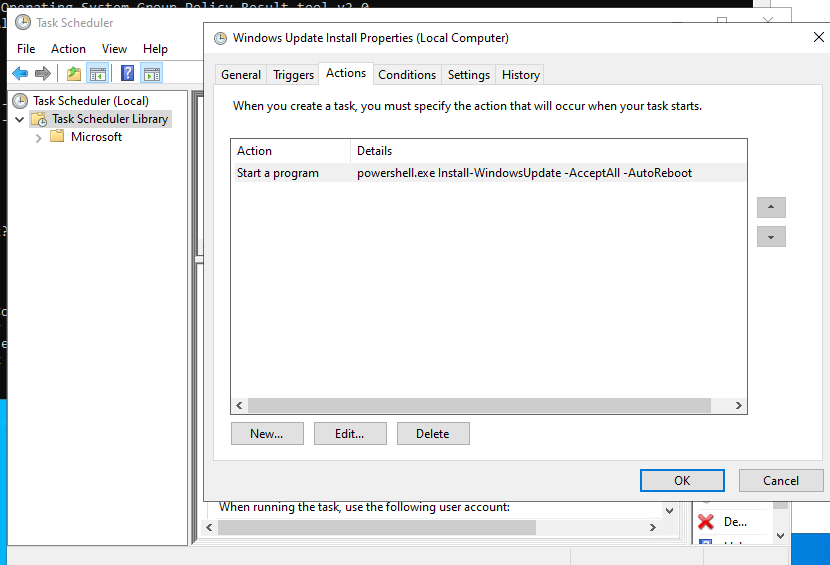Click the De... item in actions pane
Viewport: 830px width, 565px height.
(x=735, y=522)
